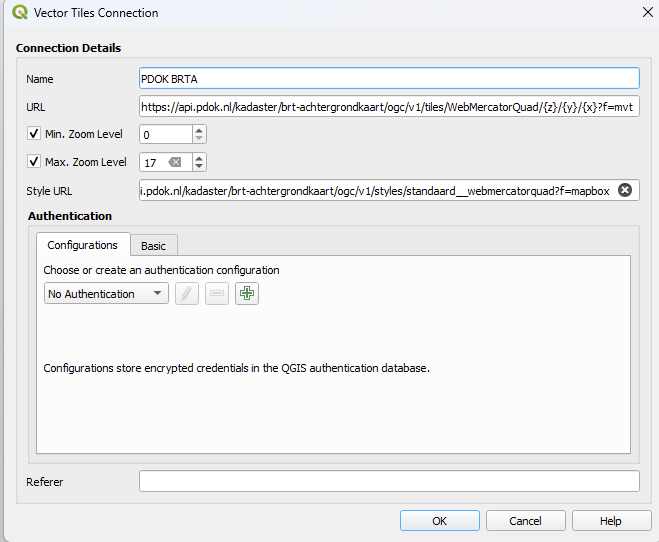659x542 pixels.
Task: Click the Max. Zoom Level value 17
Action: pos(150,163)
